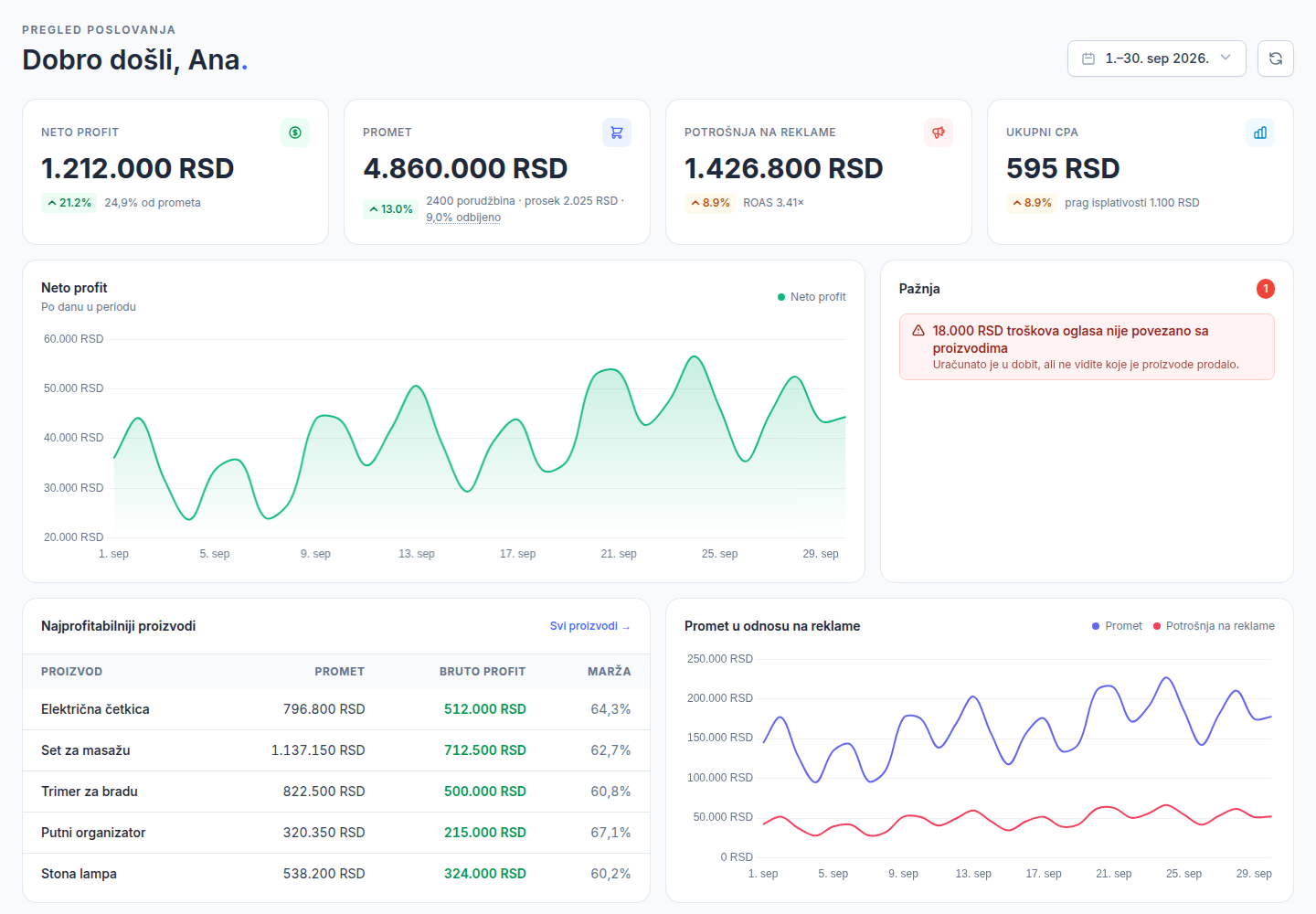Click the 67,1% marža value
The height and width of the screenshot is (914, 1316).
tap(611, 833)
